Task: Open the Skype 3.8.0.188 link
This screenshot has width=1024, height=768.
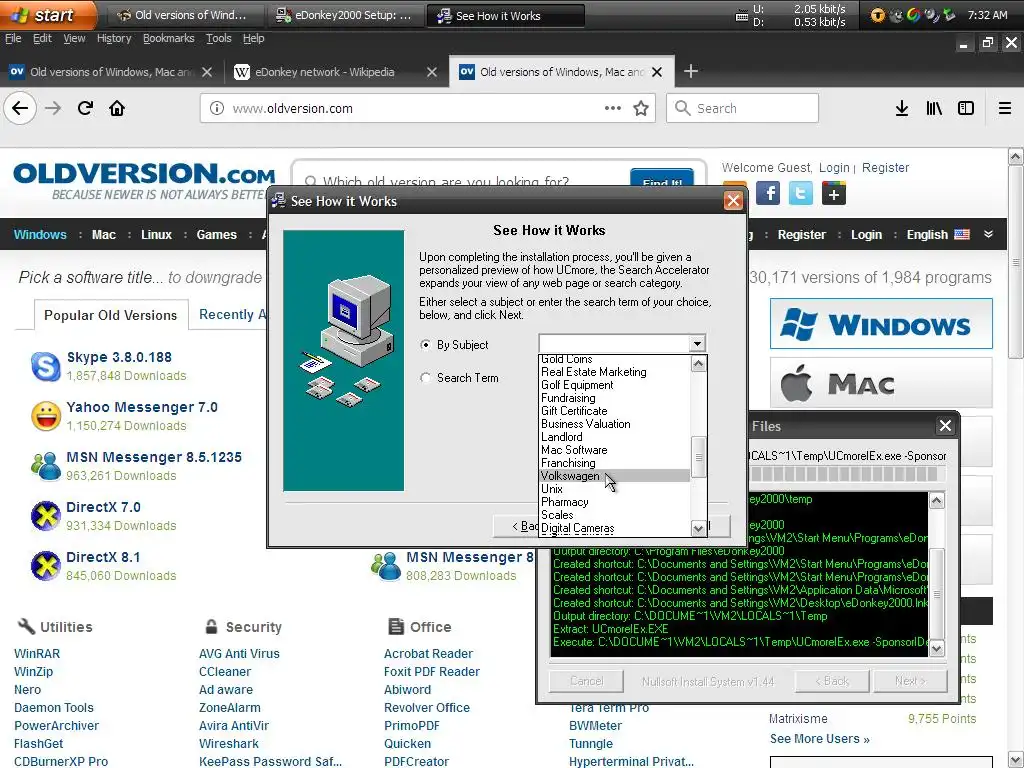Action: tap(119, 357)
